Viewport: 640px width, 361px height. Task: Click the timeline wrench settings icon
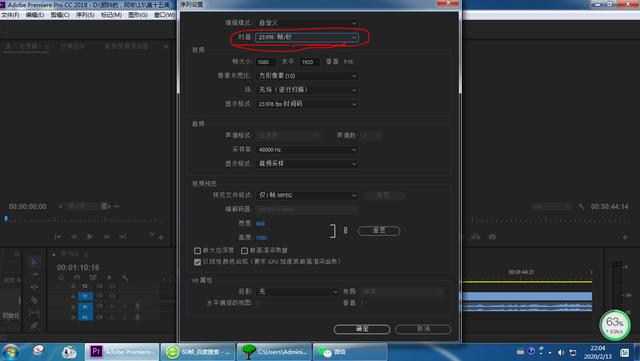point(124,278)
